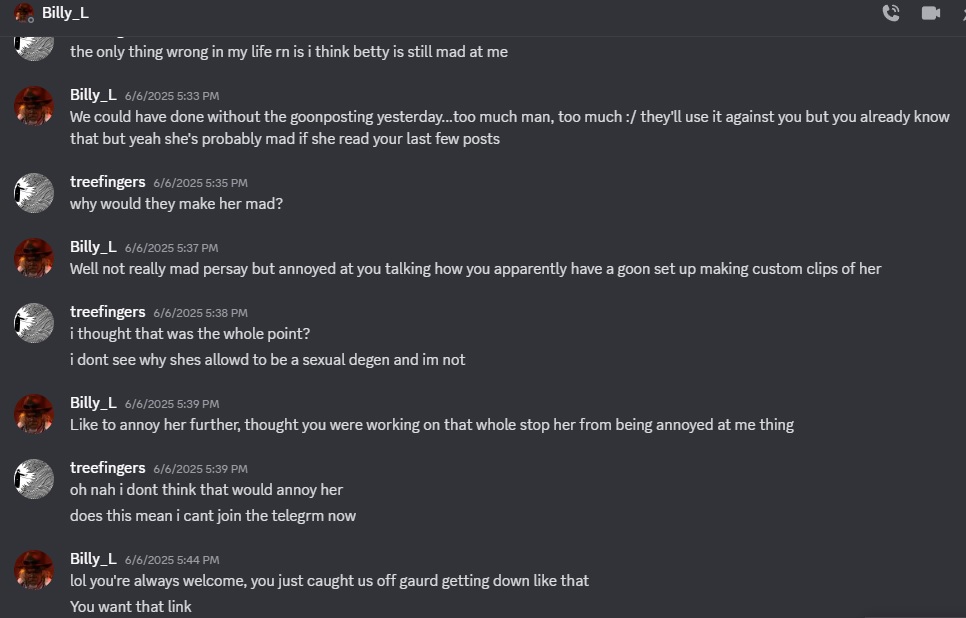Click the message "why would they make her mad?"
966x618 pixels.
tap(177, 204)
